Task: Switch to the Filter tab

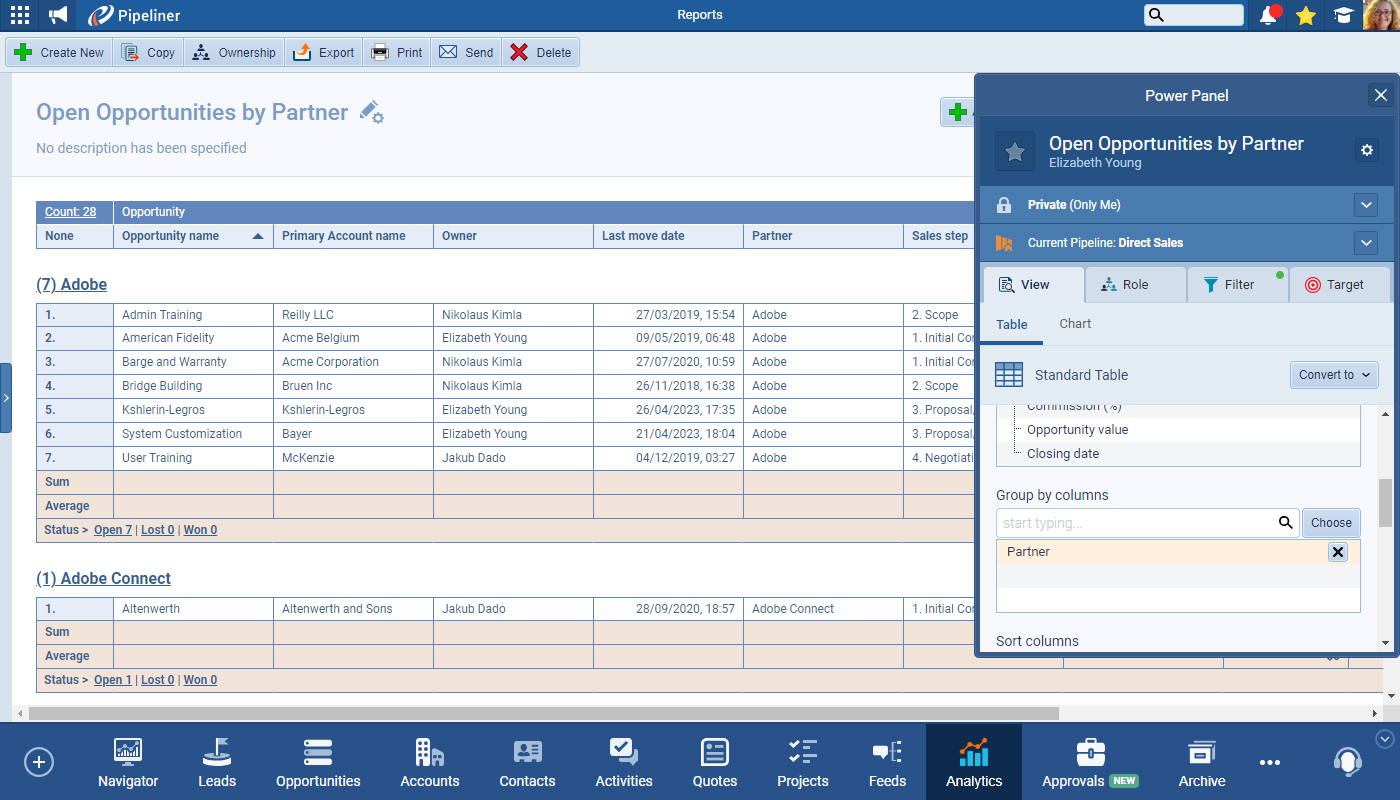Action: point(1237,285)
